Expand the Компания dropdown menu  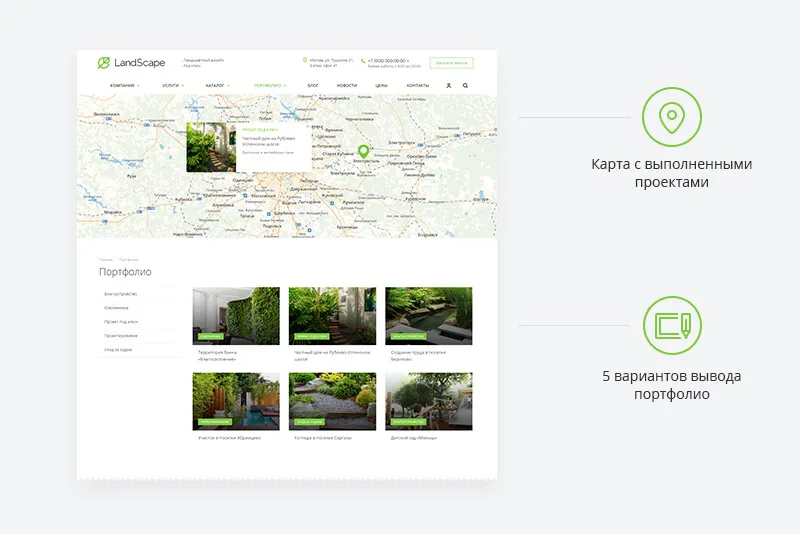tap(125, 86)
